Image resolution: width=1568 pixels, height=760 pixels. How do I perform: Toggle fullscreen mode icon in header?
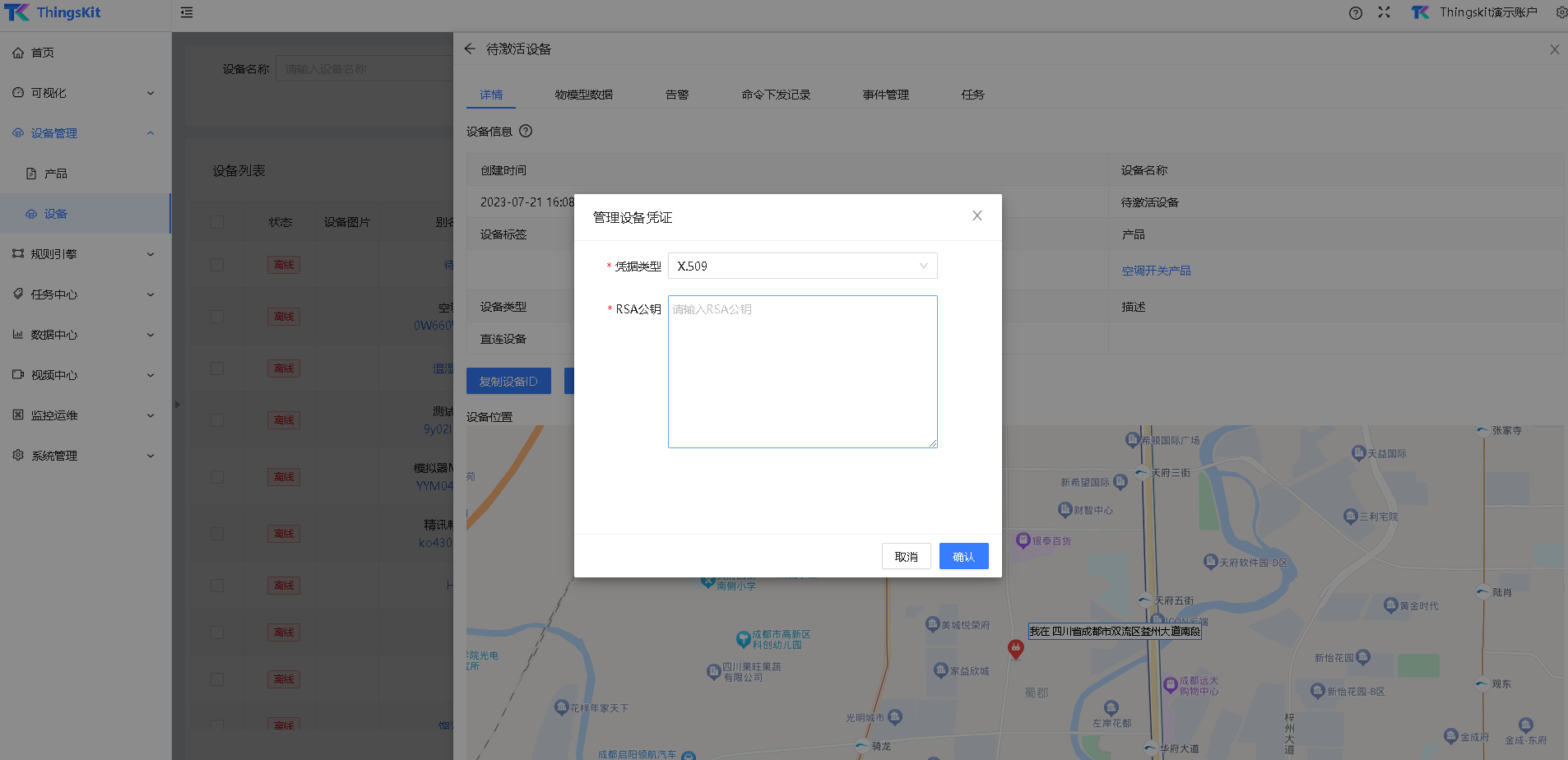coord(1384,12)
